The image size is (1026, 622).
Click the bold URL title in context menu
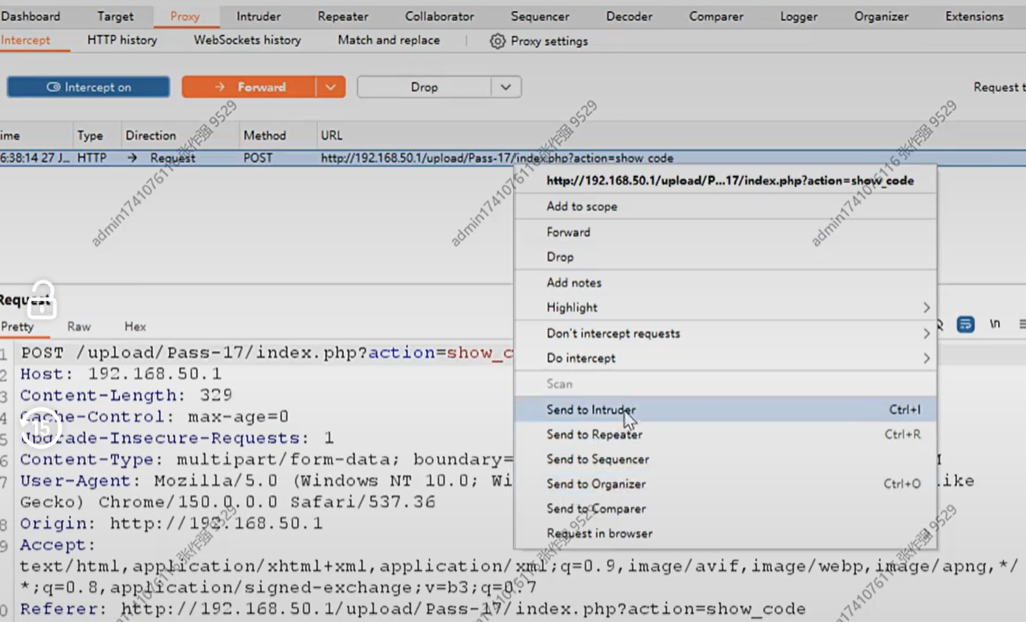point(730,181)
